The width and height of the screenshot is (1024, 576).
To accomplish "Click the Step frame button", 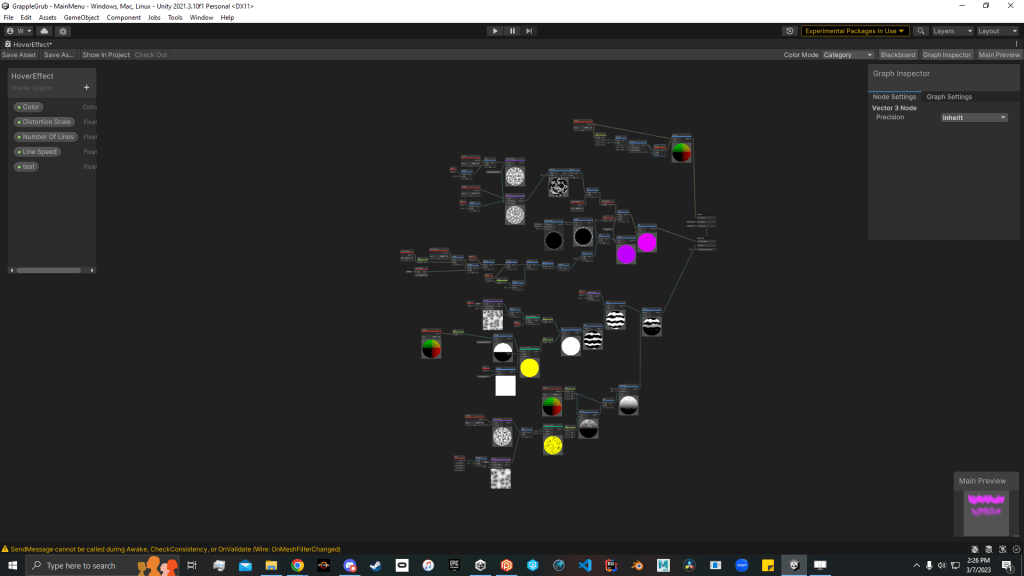I will [x=529, y=31].
